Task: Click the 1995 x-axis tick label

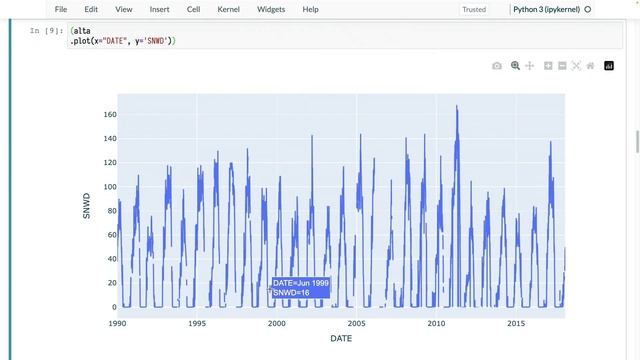Action: (197, 324)
